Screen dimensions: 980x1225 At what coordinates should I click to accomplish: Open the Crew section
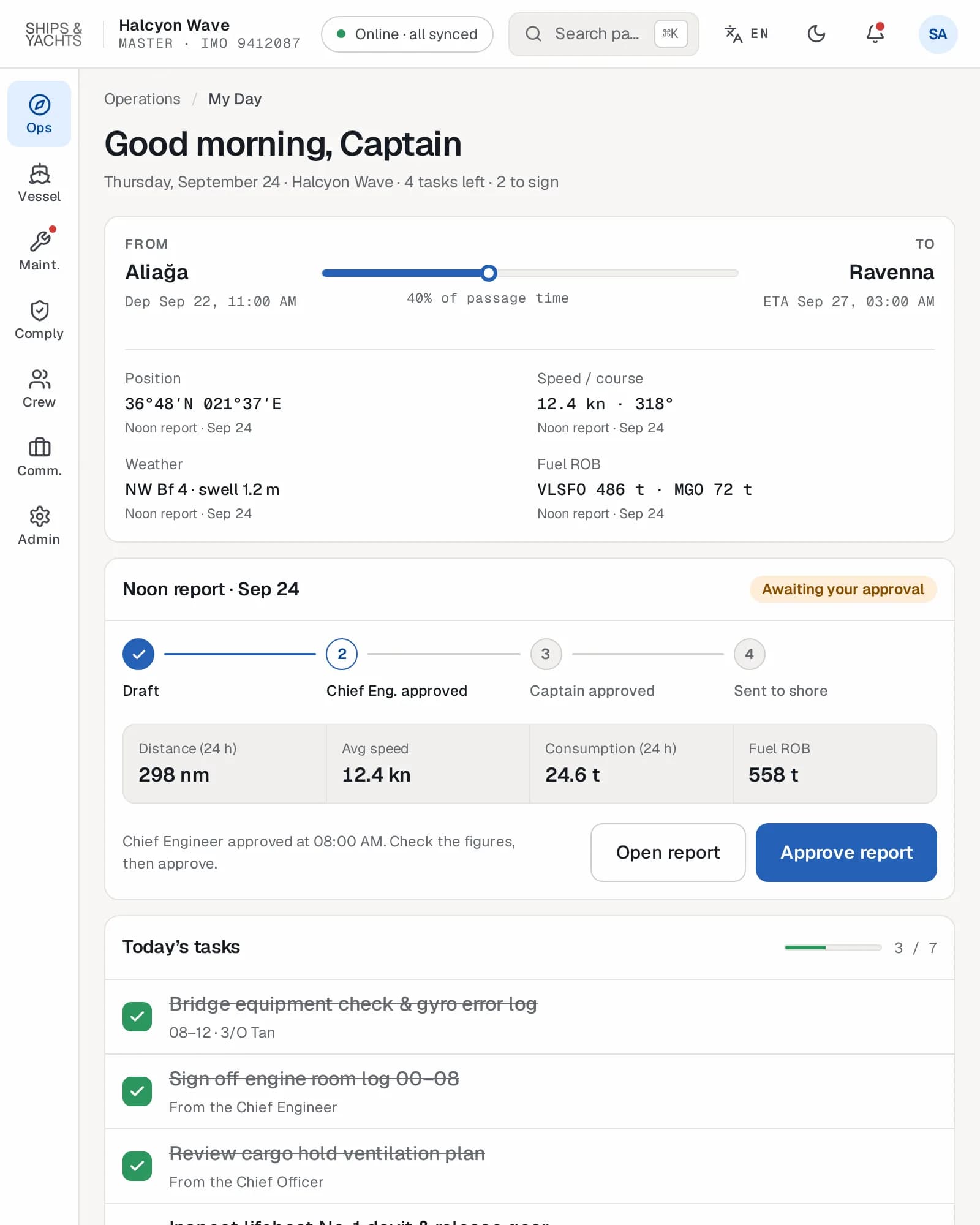point(39,388)
